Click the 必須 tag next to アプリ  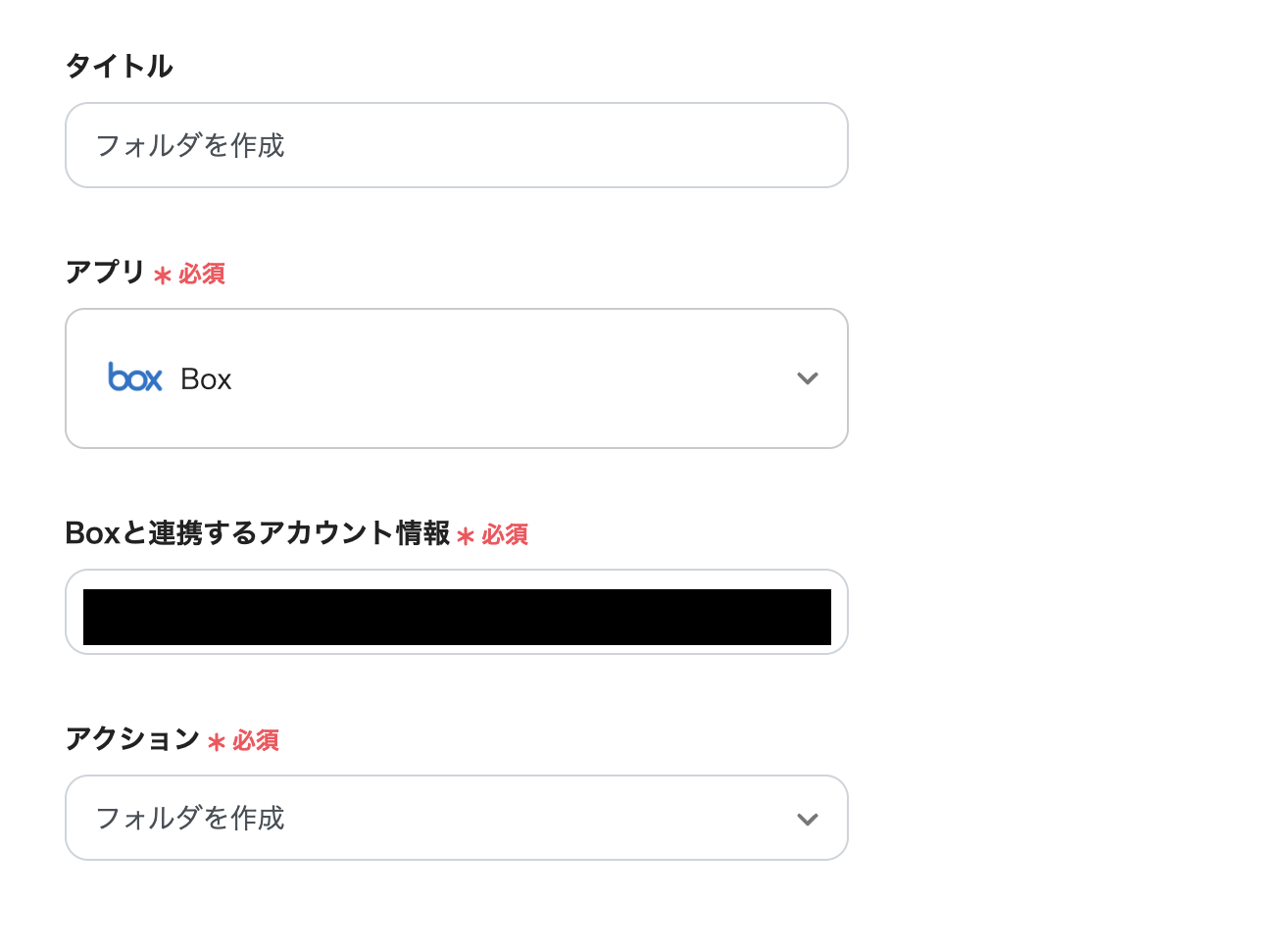point(202,275)
